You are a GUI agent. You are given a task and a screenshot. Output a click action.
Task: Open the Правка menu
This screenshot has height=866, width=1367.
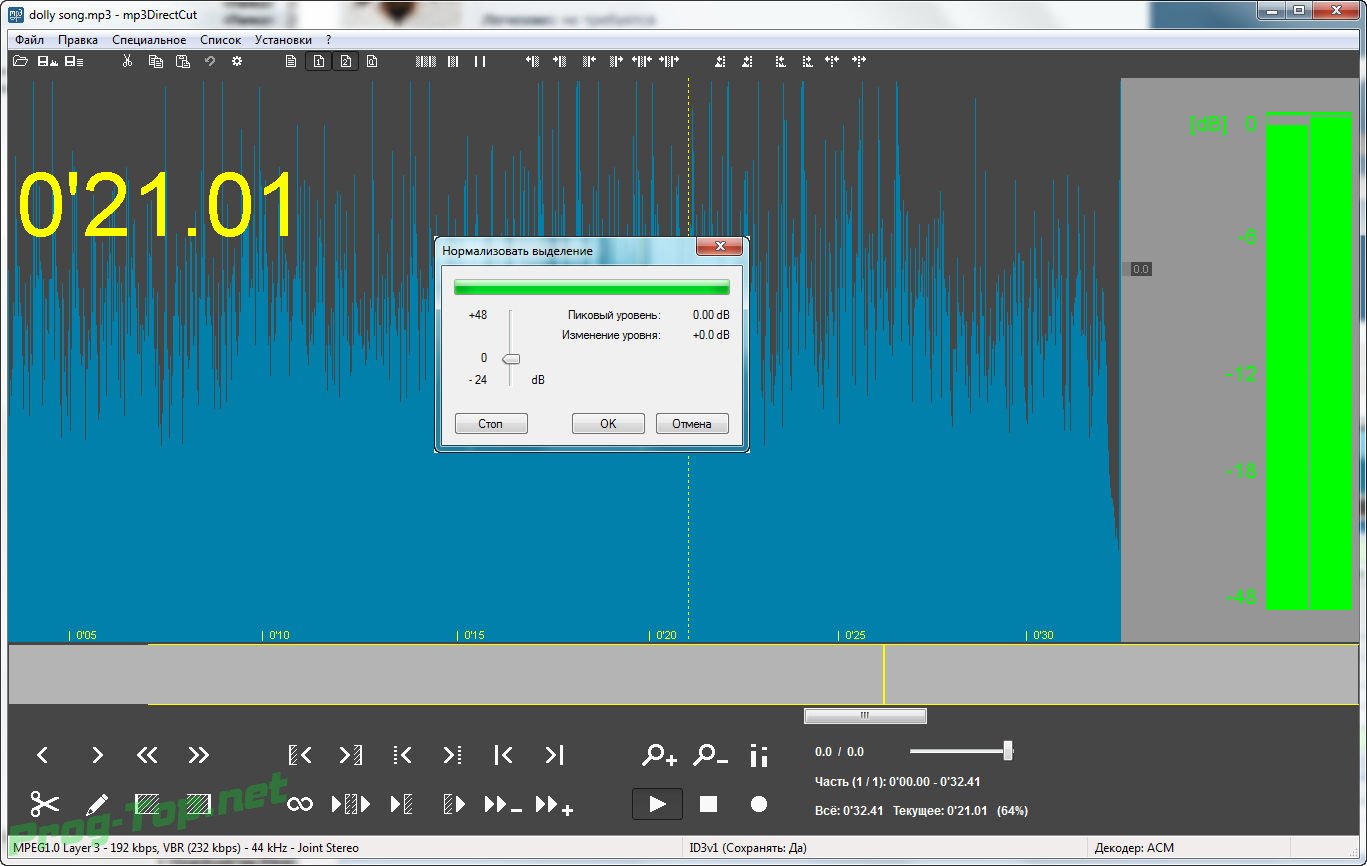click(78, 40)
